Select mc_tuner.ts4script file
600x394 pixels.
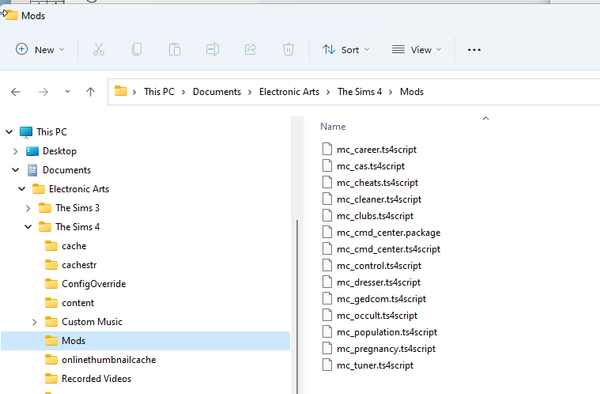point(375,365)
